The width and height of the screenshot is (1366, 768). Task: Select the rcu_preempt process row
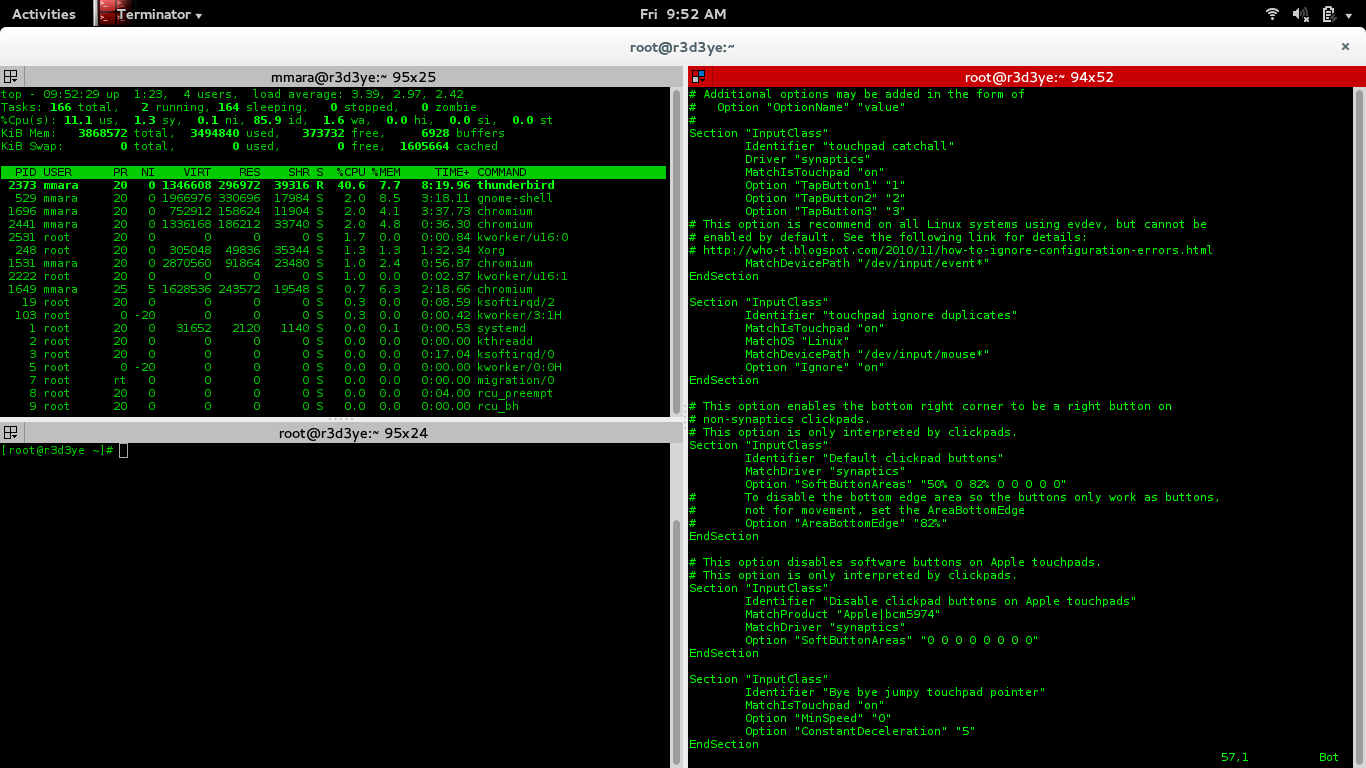tap(333, 393)
